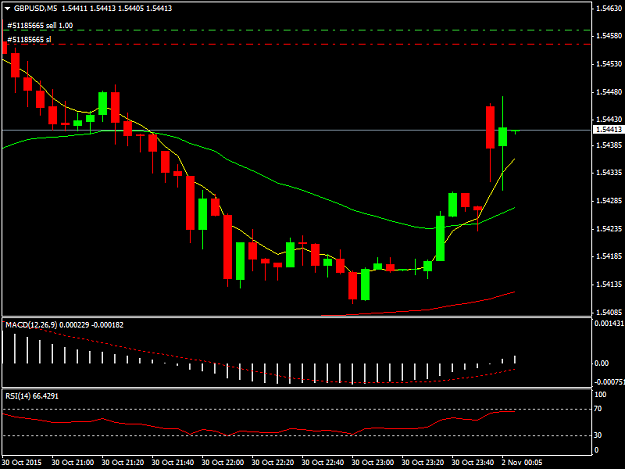Click the '30 Oct 21:00' time label
Viewport: 625px width, 469px height.
73,463
